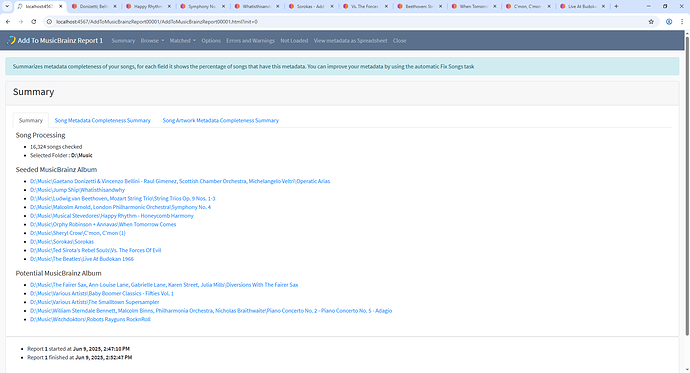Expand the Matched dropdown menu
This screenshot has width=690, height=373.
[183, 40]
